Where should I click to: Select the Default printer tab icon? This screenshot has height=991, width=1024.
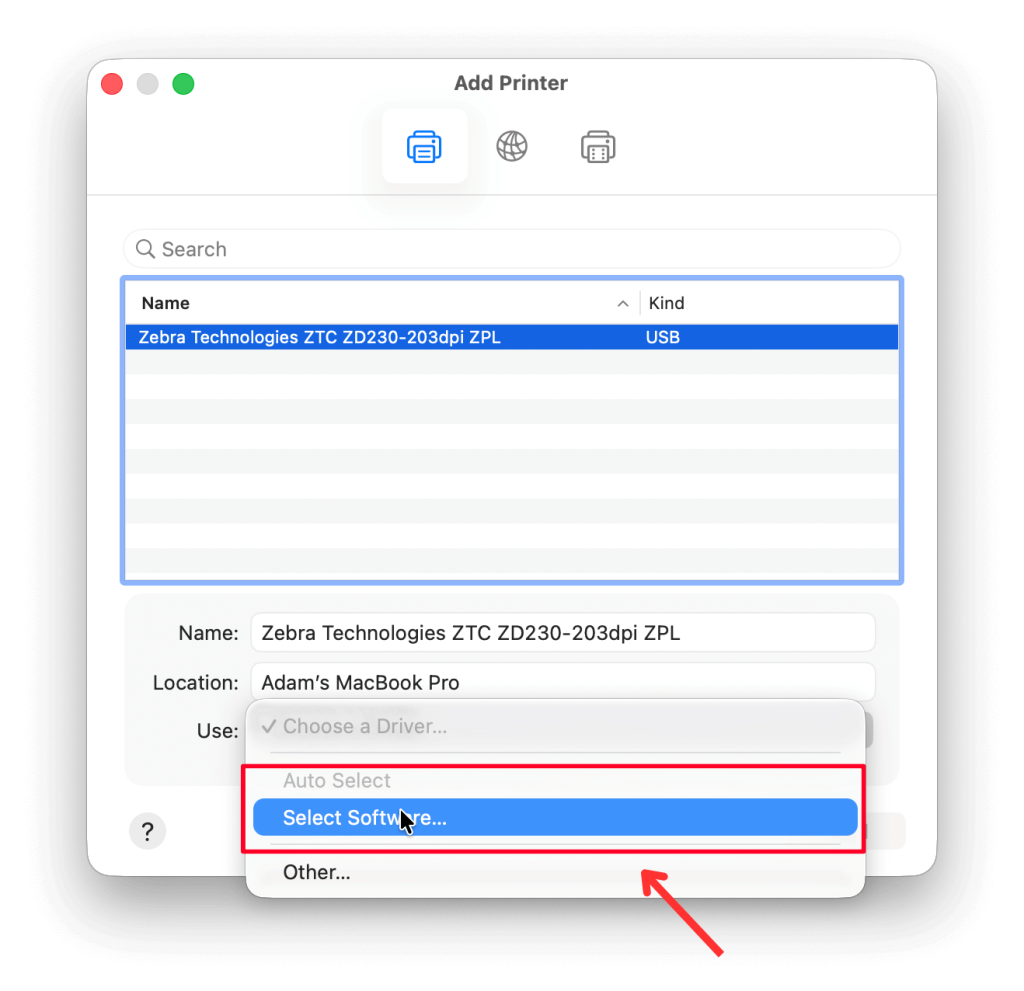424,147
